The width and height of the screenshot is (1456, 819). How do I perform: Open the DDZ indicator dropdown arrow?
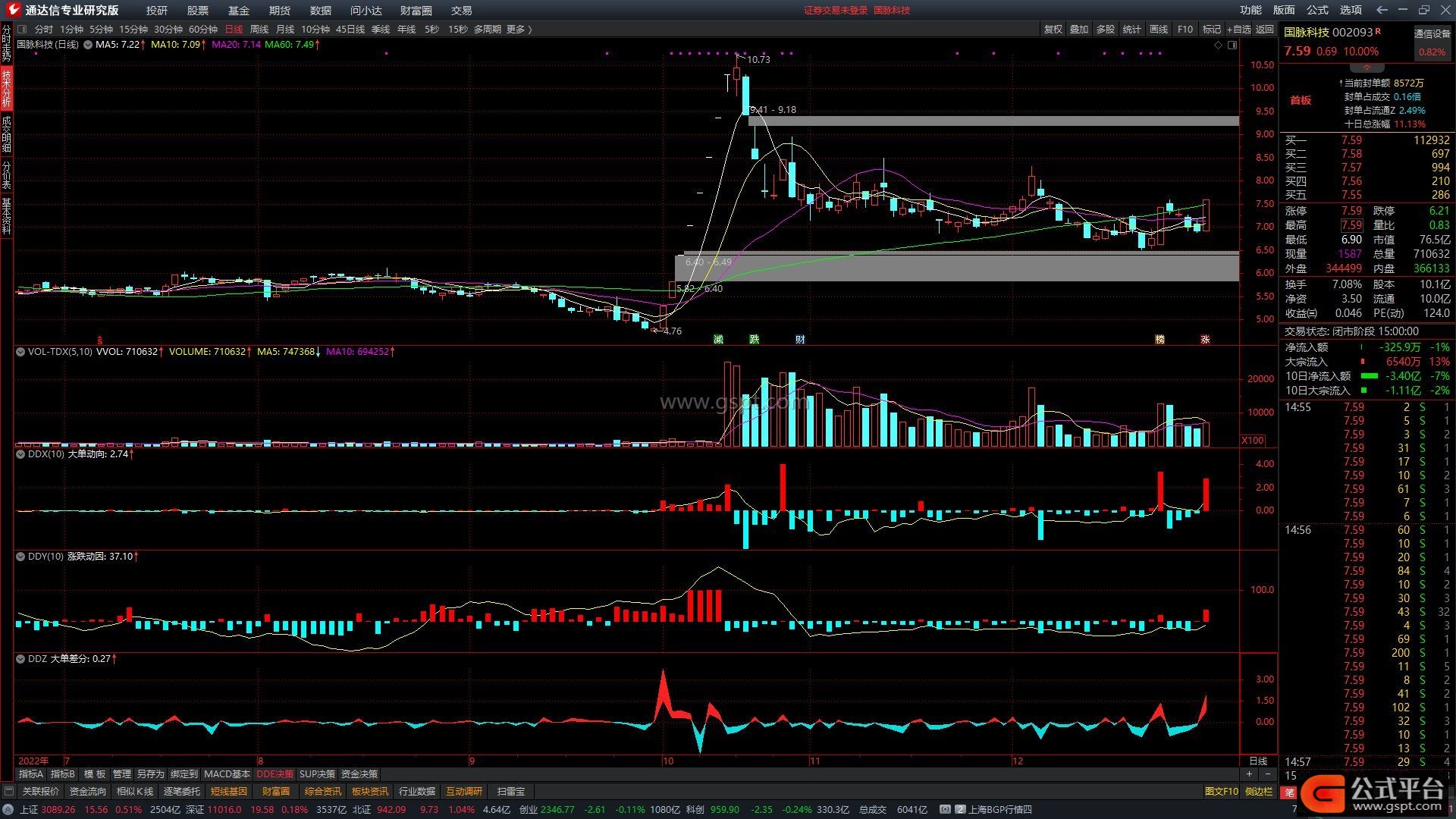[x=21, y=659]
